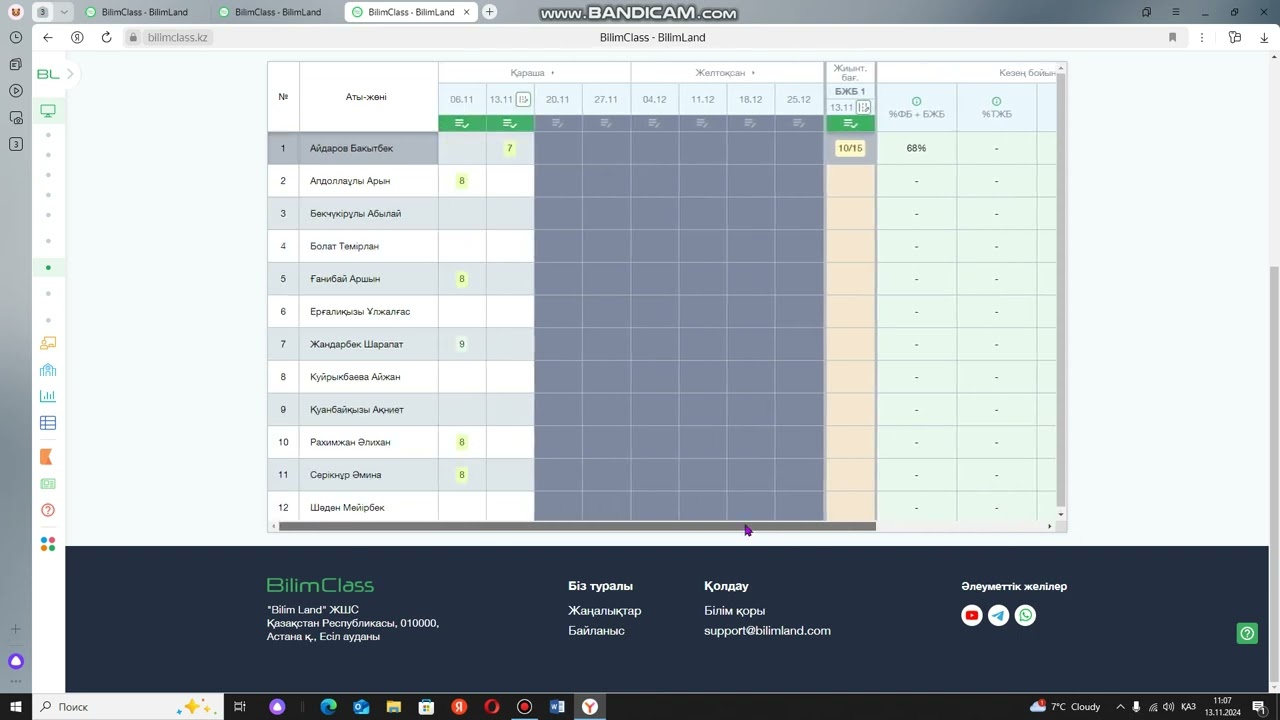Screen dimensions: 1280x720
Task: Click the orange K bookmark icon
Action: (46, 457)
